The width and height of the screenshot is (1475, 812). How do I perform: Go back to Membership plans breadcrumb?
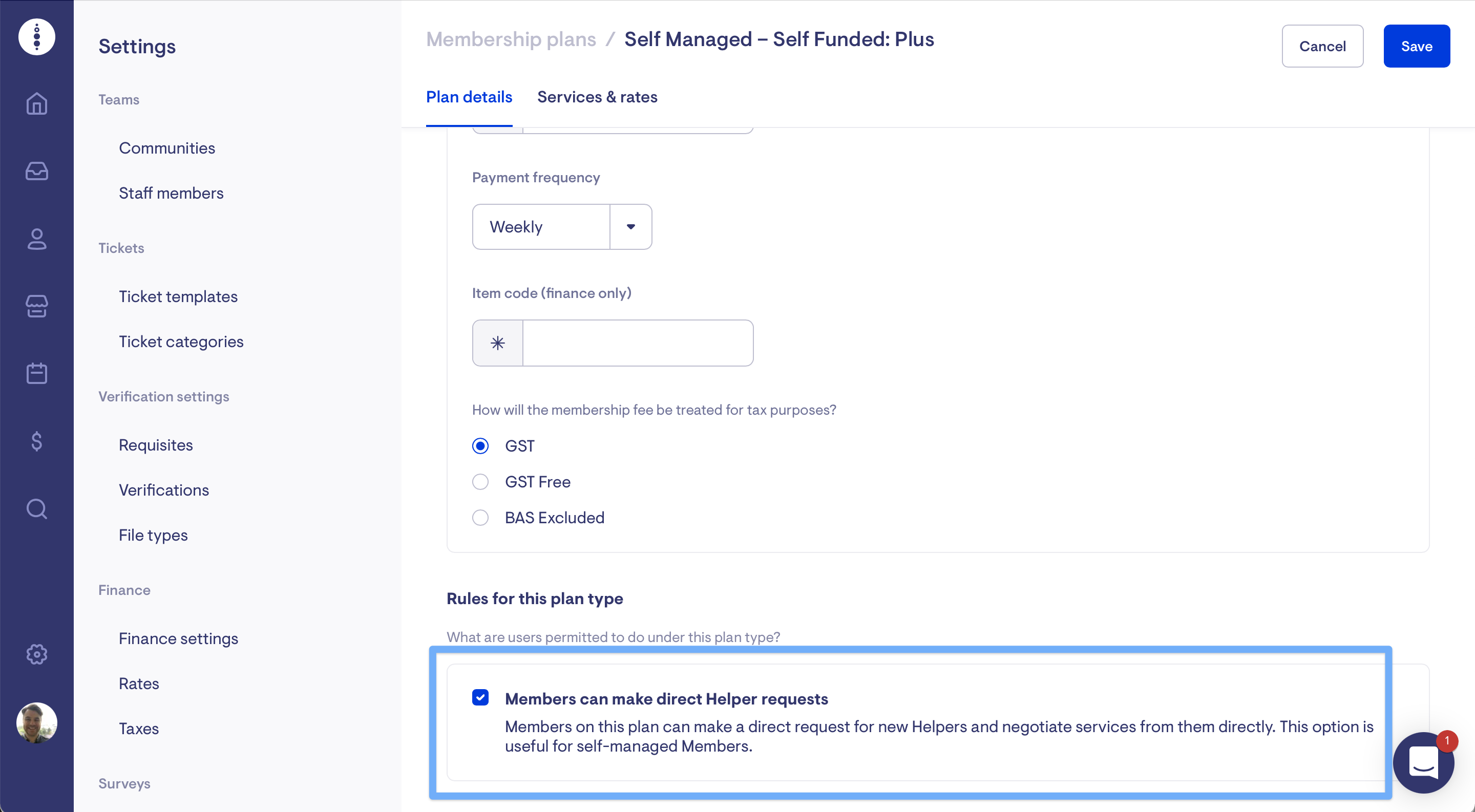511,39
